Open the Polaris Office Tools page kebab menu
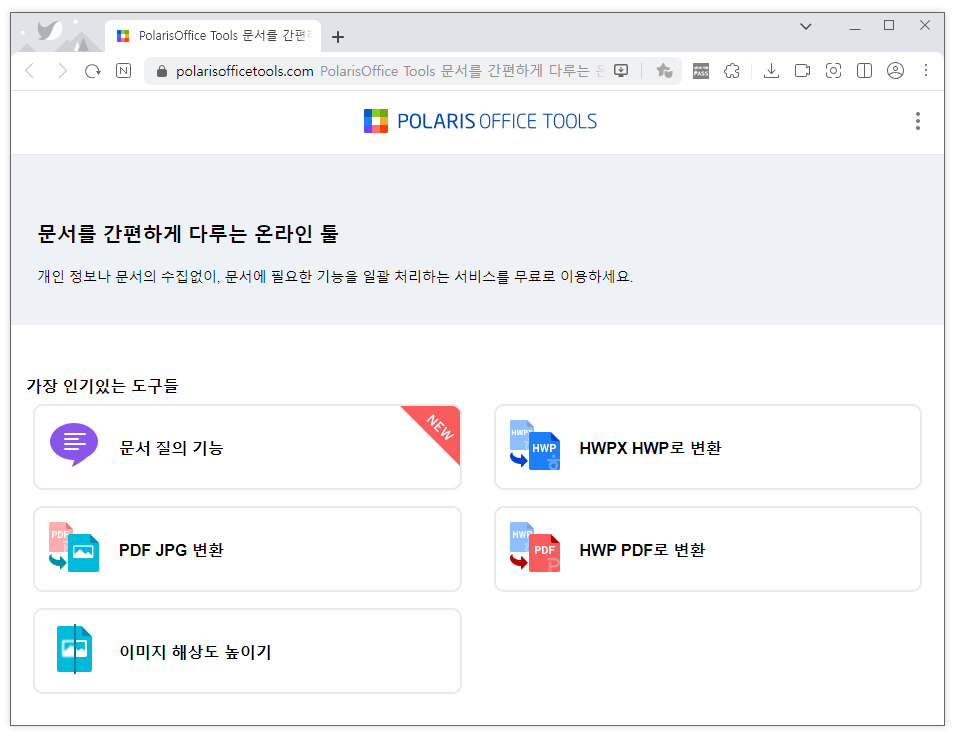The image size is (955, 737). click(918, 121)
